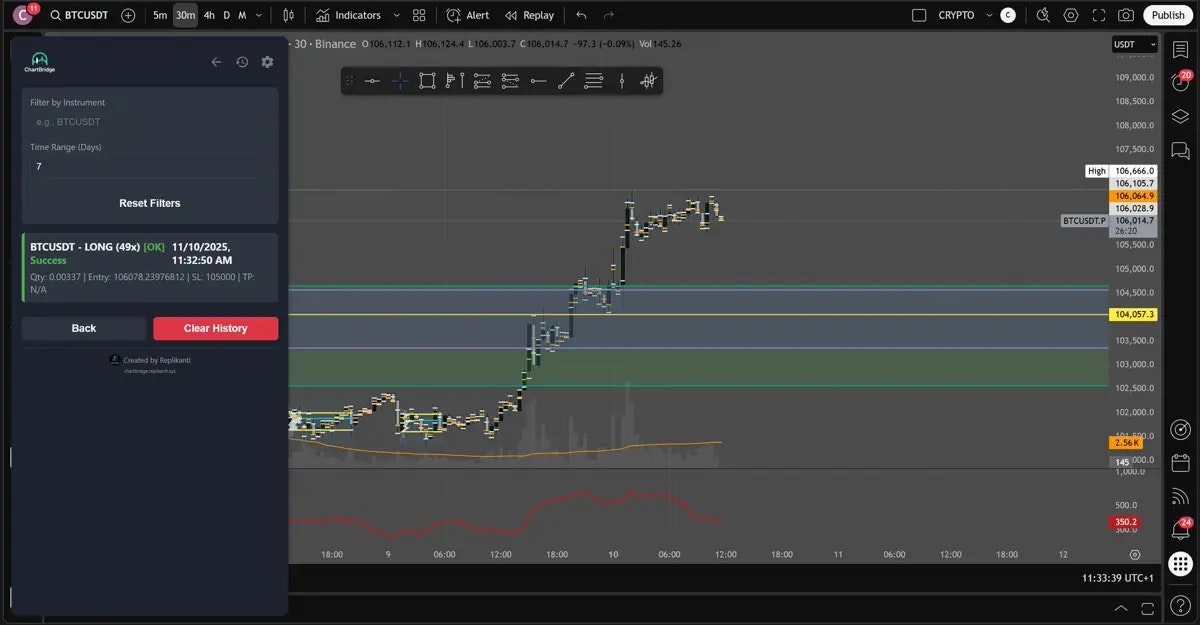Add a symbol to compare with plus icon

point(128,15)
